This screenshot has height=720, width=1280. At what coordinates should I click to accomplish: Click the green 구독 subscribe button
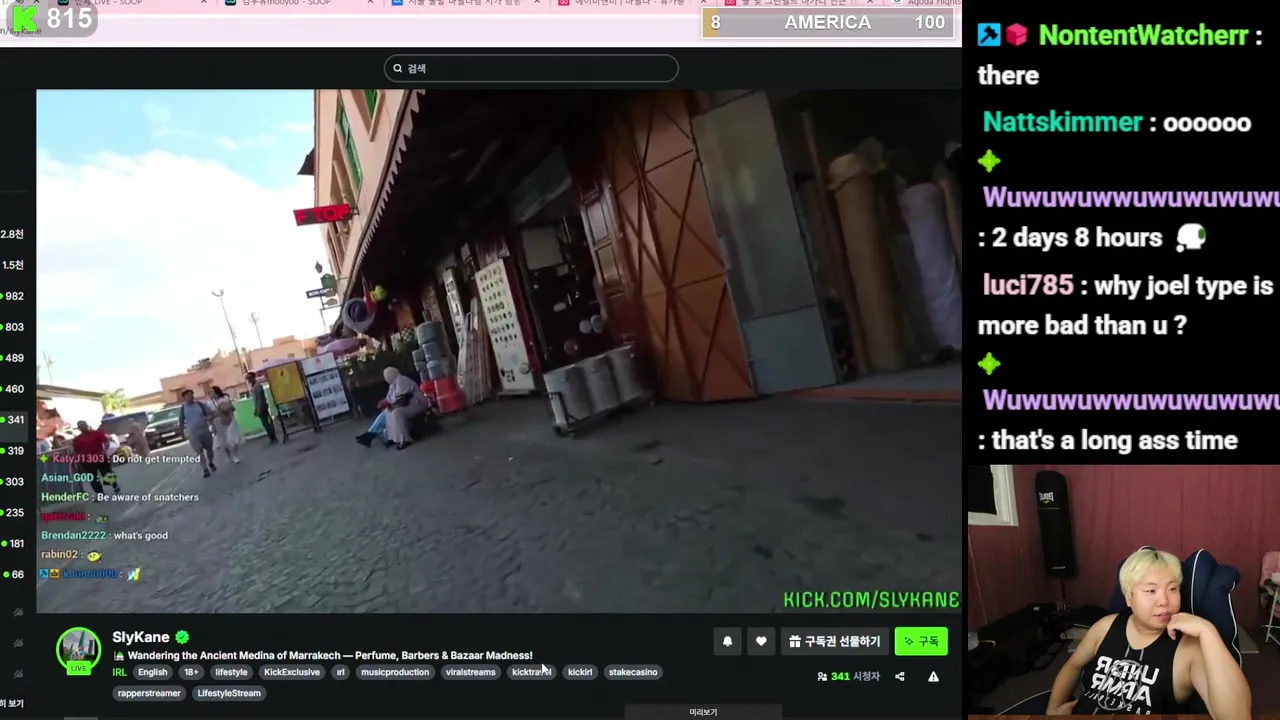pyautogui.click(x=921, y=642)
